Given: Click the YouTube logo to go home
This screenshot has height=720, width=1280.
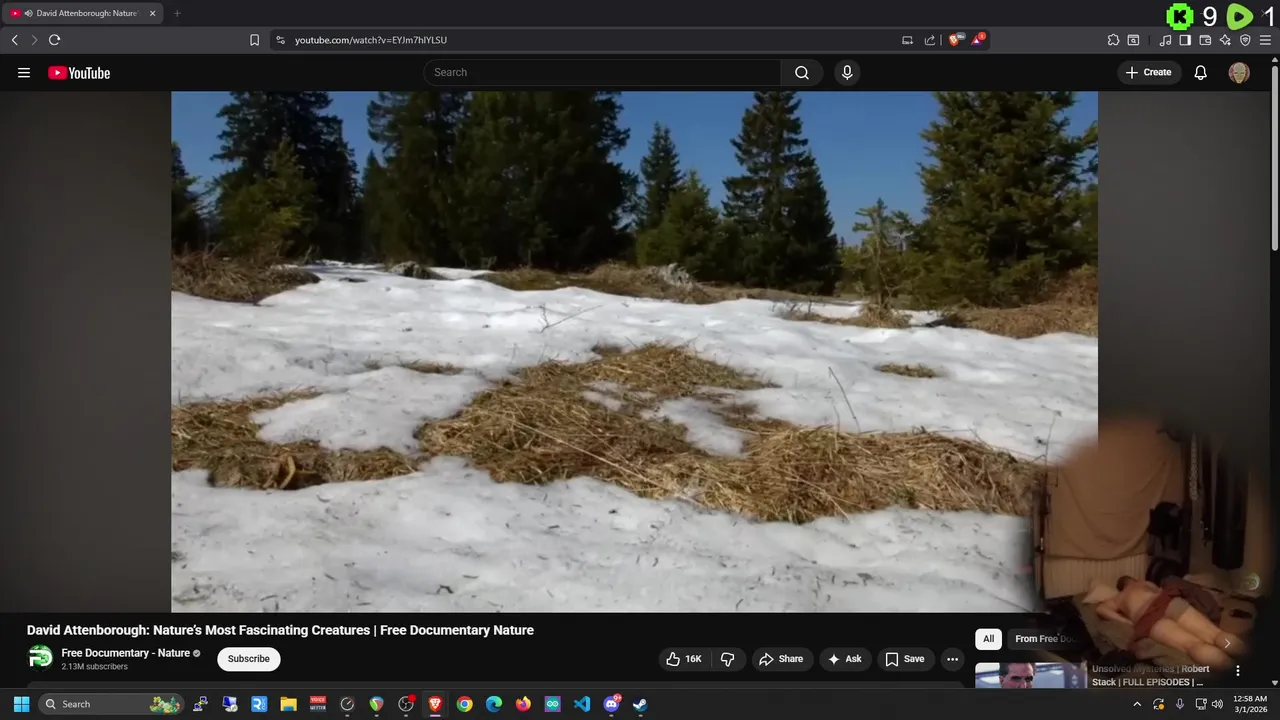Looking at the screenshot, I should pos(79,72).
